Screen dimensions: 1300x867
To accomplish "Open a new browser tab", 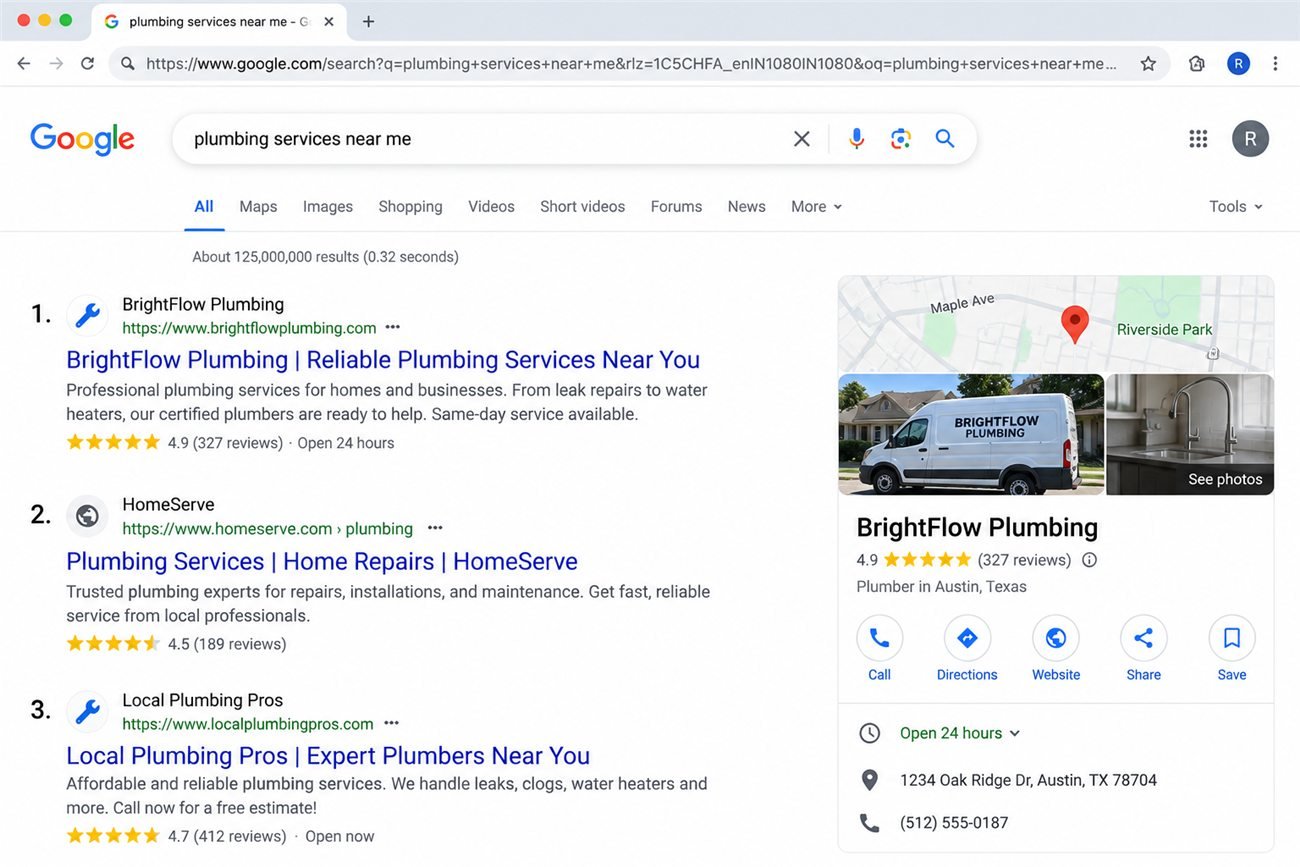I will coord(368,21).
